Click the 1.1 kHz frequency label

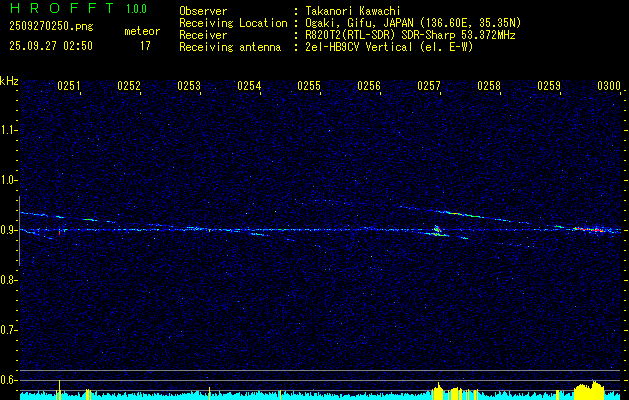point(8,130)
